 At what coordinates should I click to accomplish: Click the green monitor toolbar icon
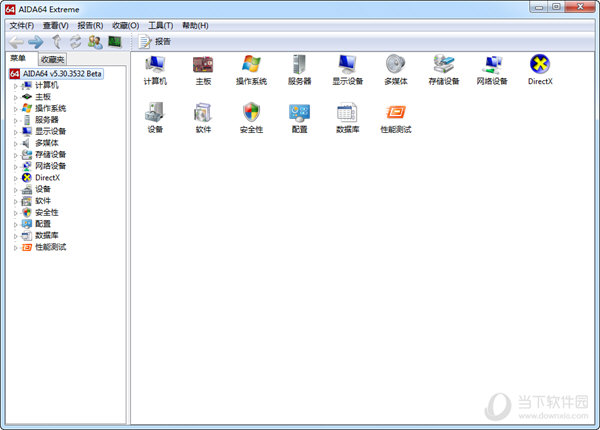(x=114, y=41)
